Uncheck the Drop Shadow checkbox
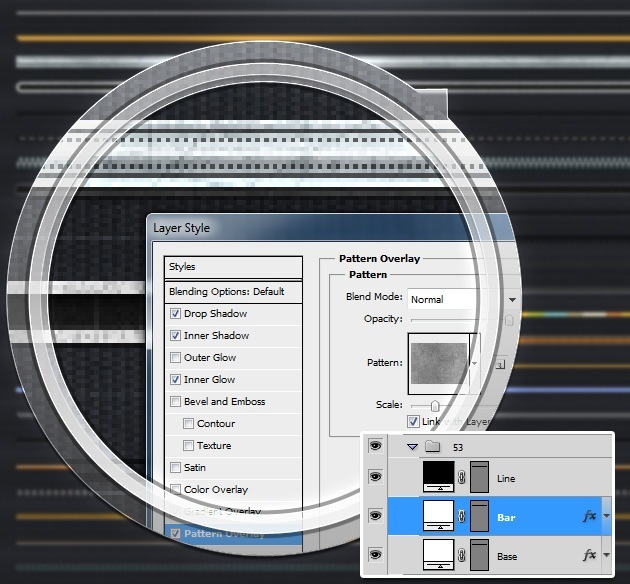630x584 pixels. (175, 313)
